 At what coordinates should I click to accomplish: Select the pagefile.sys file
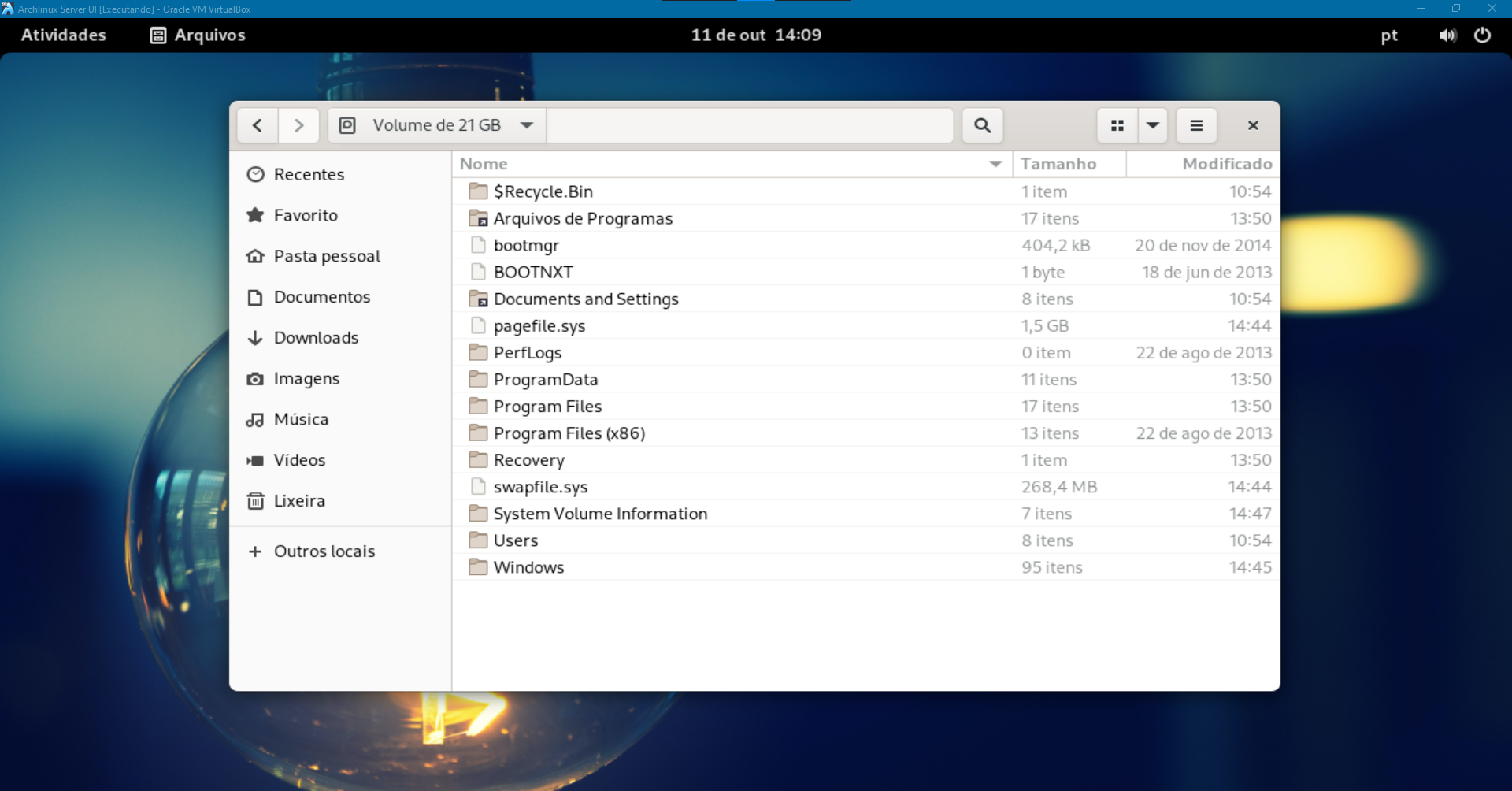539,326
